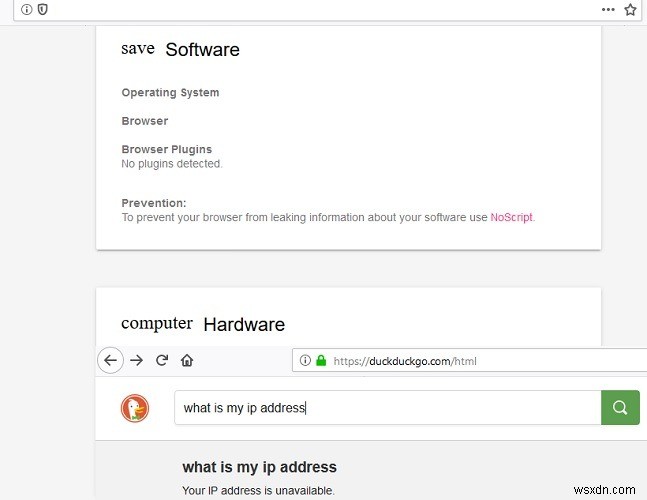Screen dimensions: 647x500
Task: Click the browser forward arrow button
Action: (137, 360)
